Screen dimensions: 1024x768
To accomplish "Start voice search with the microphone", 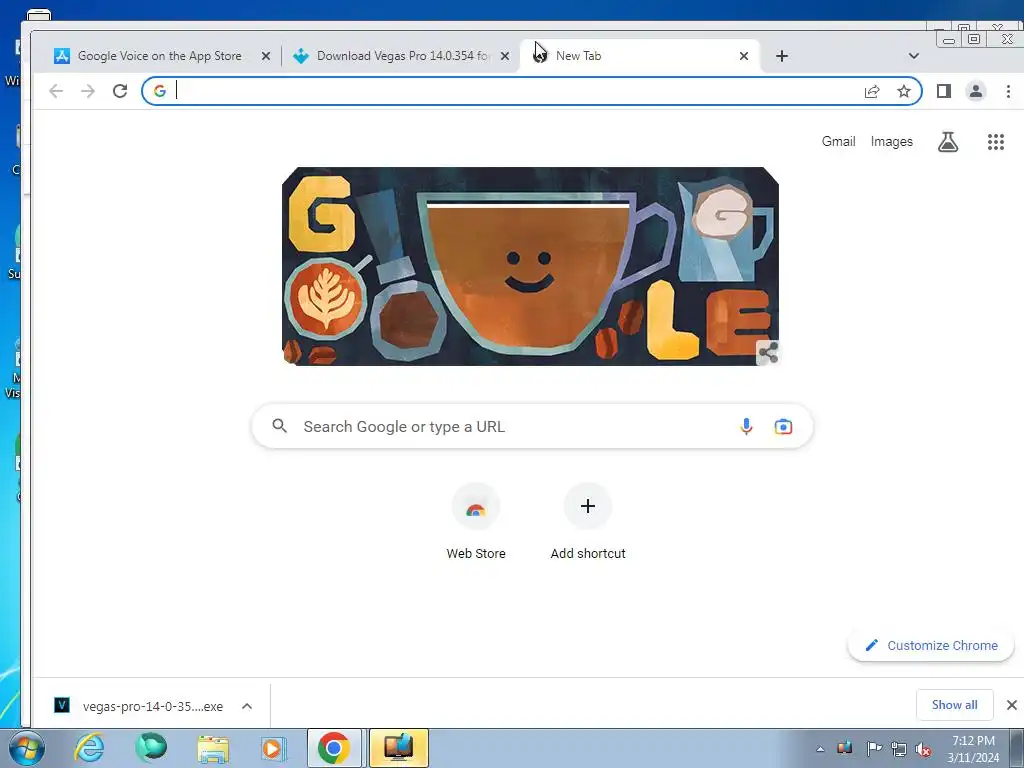I will pyautogui.click(x=746, y=426).
